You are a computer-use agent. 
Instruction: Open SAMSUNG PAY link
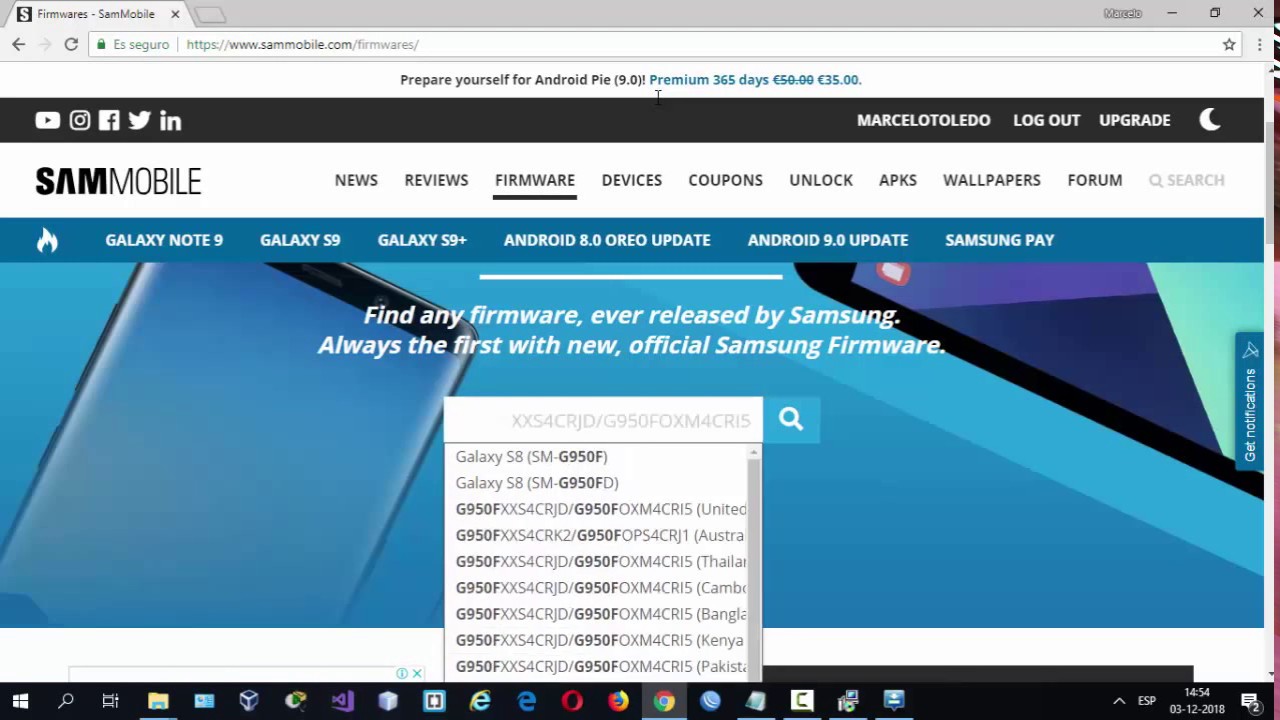[1000, 240]
